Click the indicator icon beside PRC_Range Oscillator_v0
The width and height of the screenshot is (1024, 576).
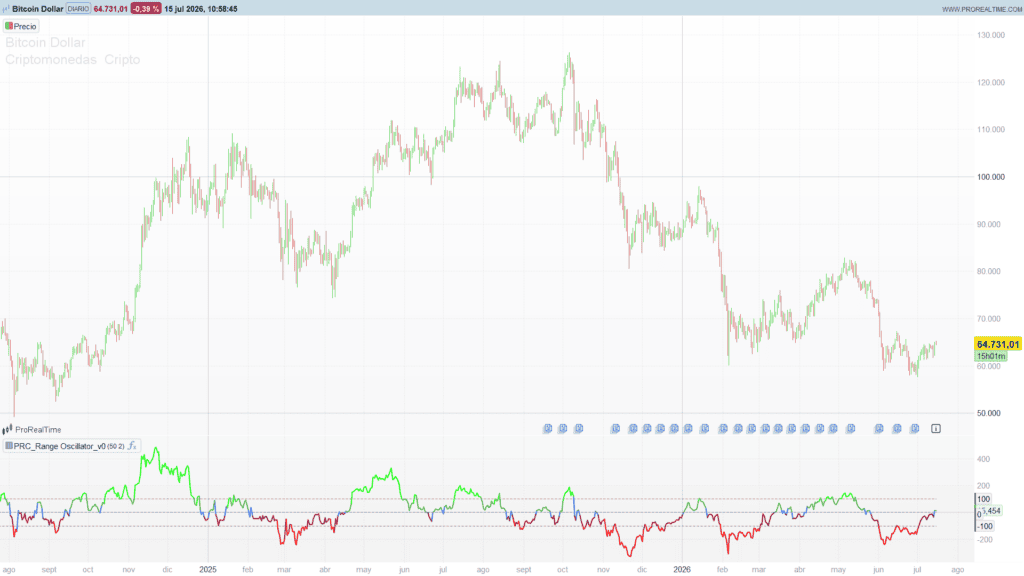click(8, 446)
